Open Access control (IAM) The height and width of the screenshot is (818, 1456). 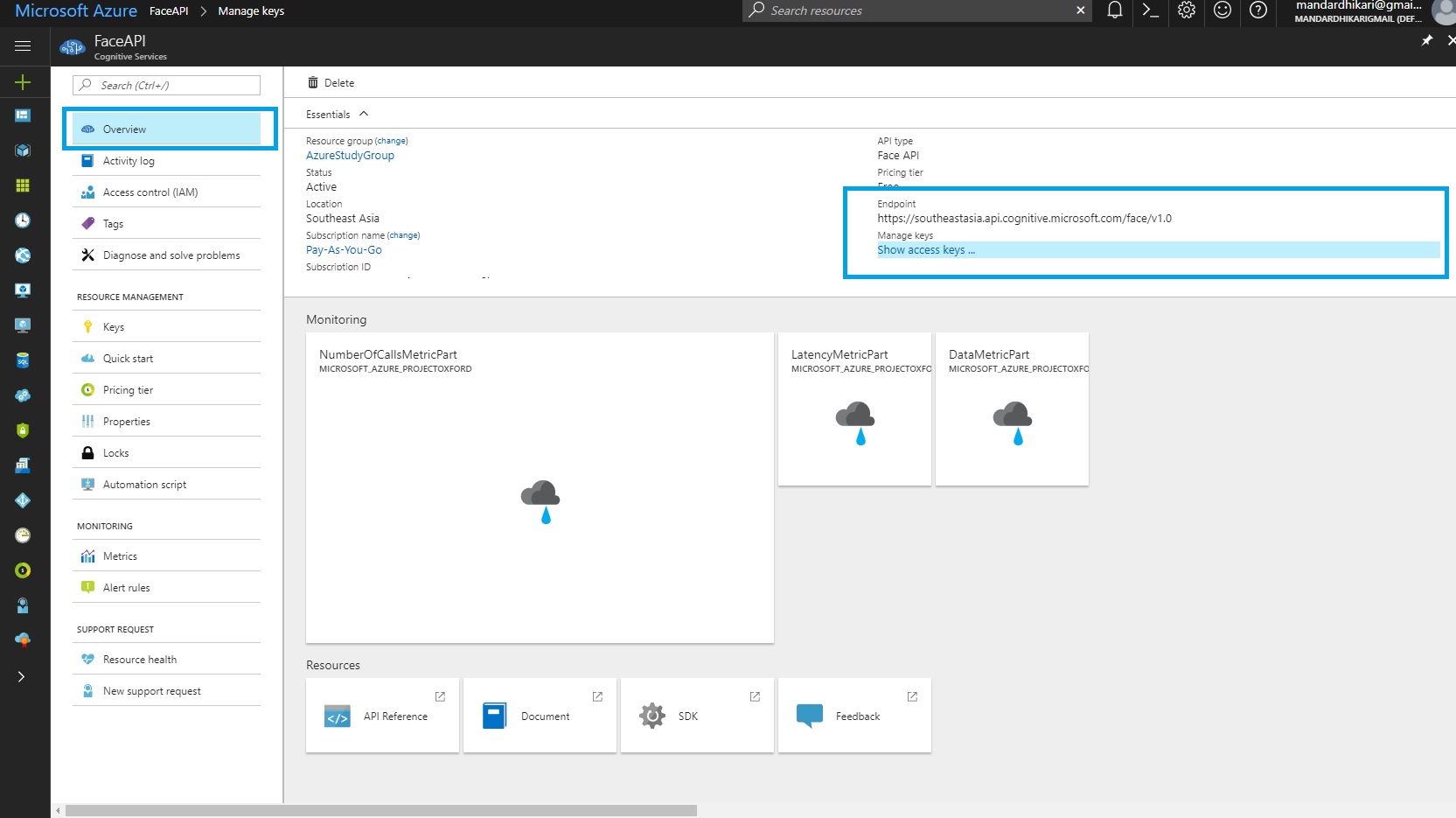pos(166,192)
